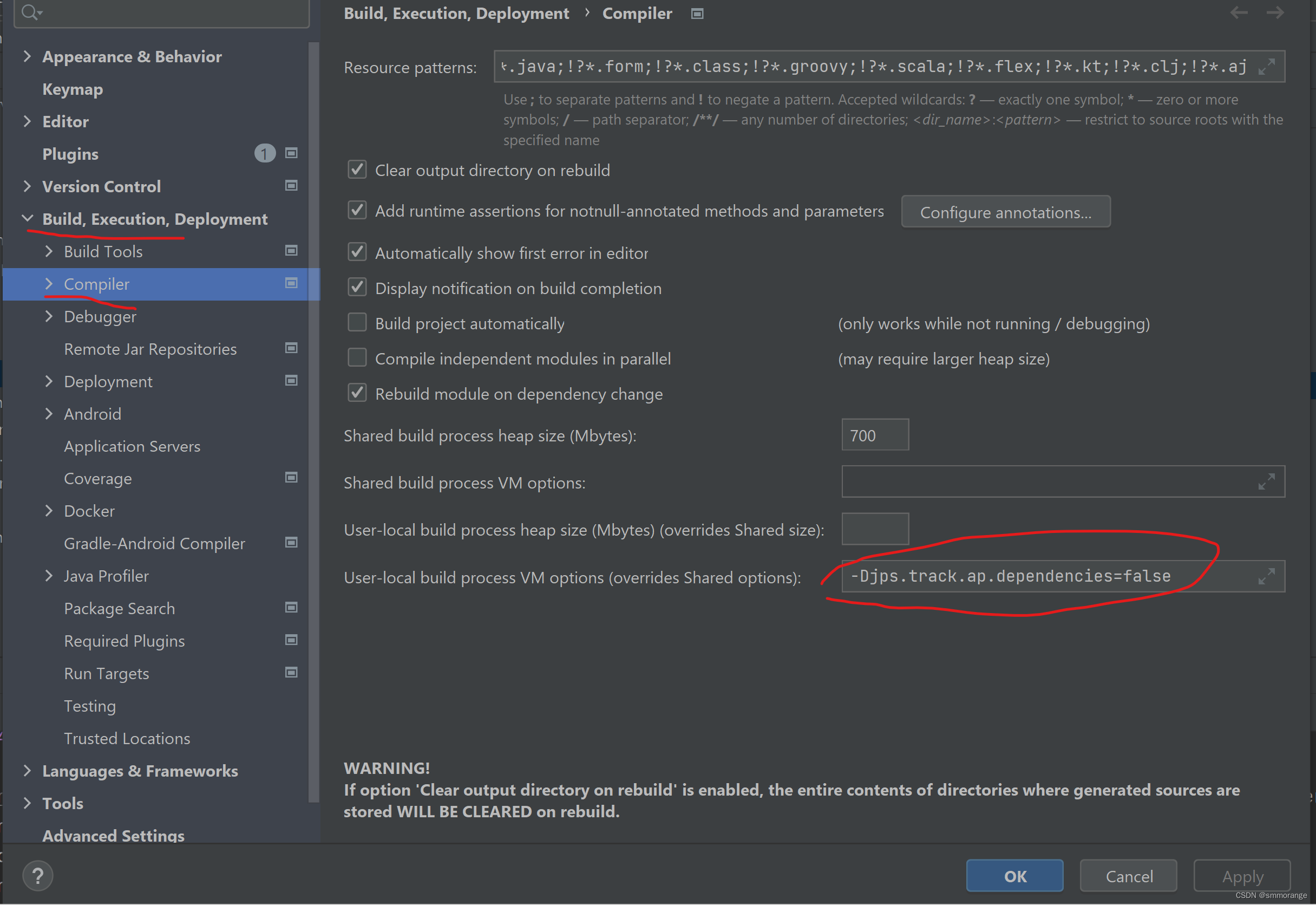The image size is (1316, 905).
Task: Enable Compile independent modules in parallel
Action: 357,358
